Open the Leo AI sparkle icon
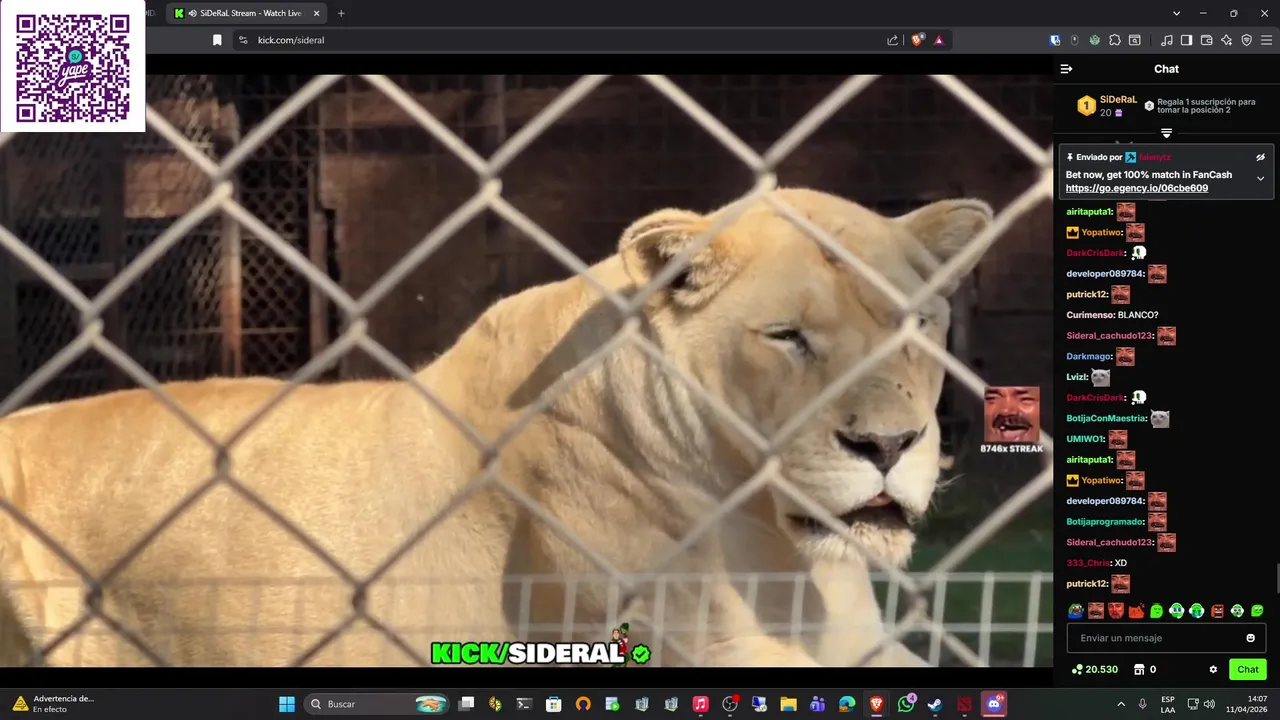 point(1226,40)
